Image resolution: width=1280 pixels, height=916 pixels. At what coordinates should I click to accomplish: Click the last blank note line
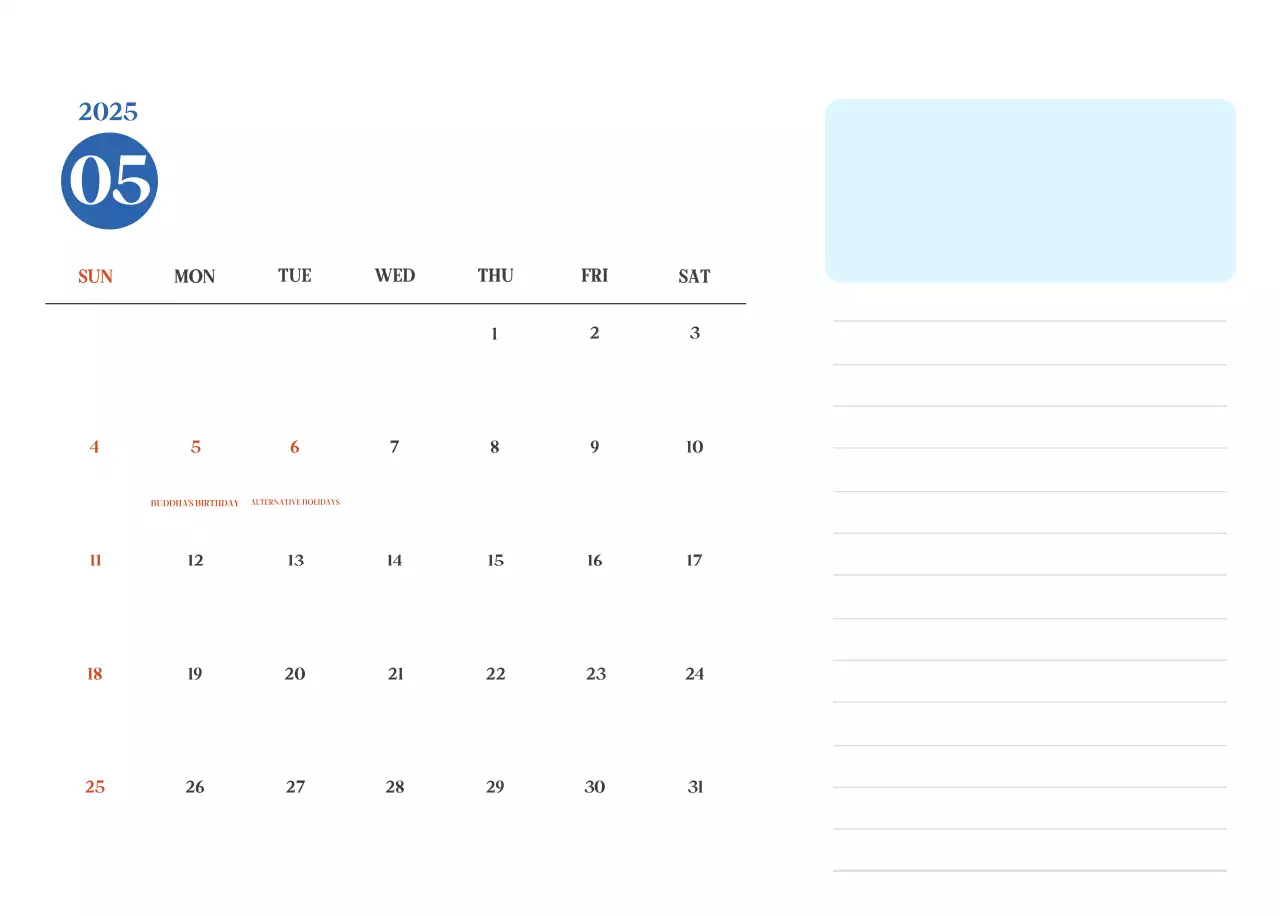coord(1030,868)
